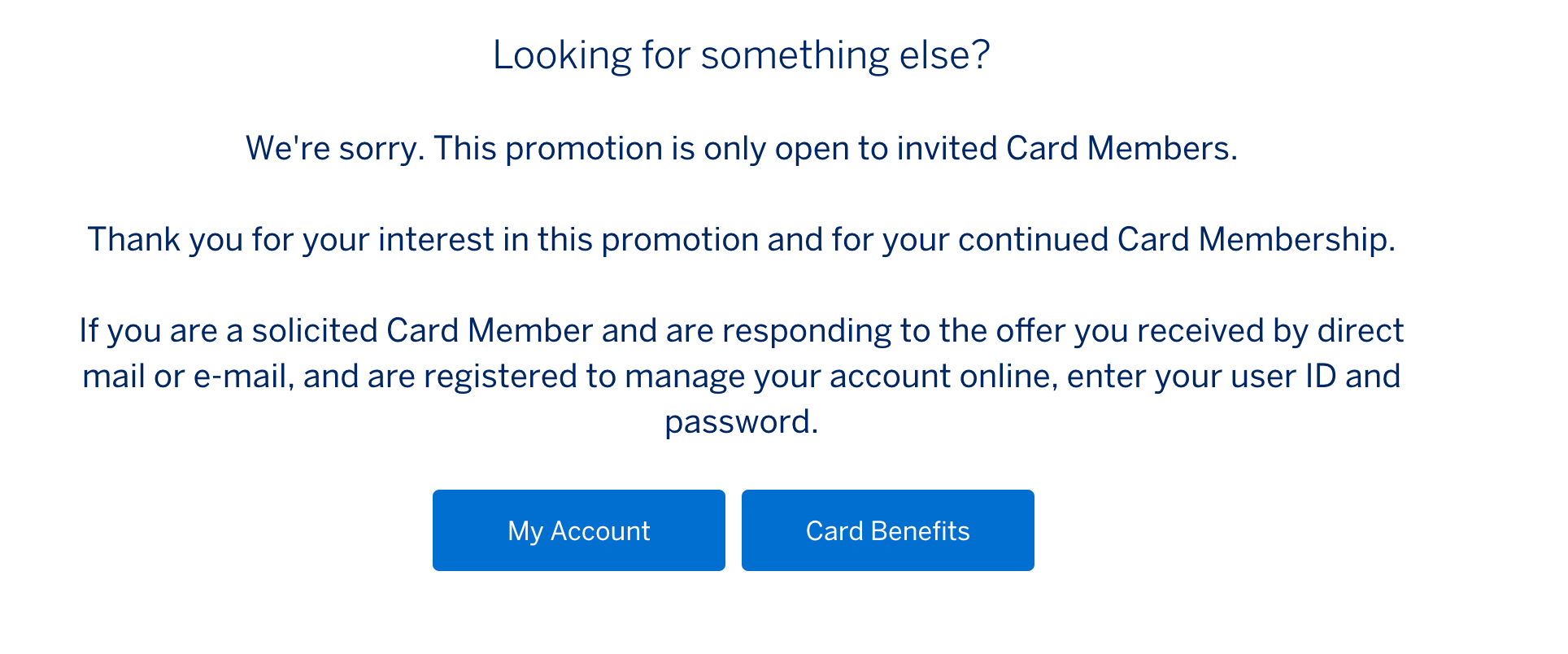Image resolution: width=1568 pixels, height=654 pixels.
Task: Click the words "direct" at the line end
Action: [1360, 330]
